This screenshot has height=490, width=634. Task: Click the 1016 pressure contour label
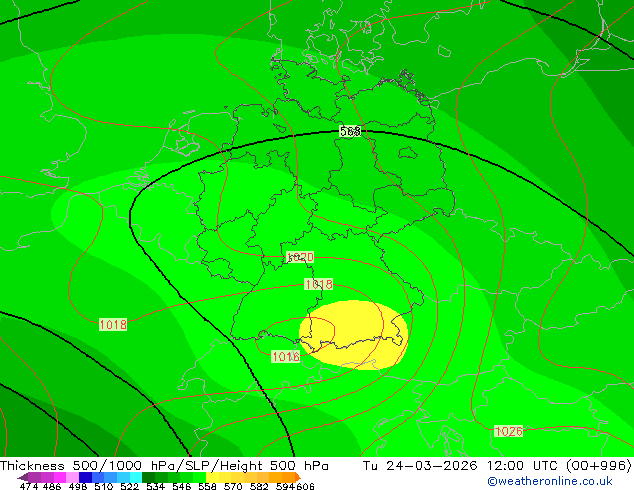(x=285, y=356)
